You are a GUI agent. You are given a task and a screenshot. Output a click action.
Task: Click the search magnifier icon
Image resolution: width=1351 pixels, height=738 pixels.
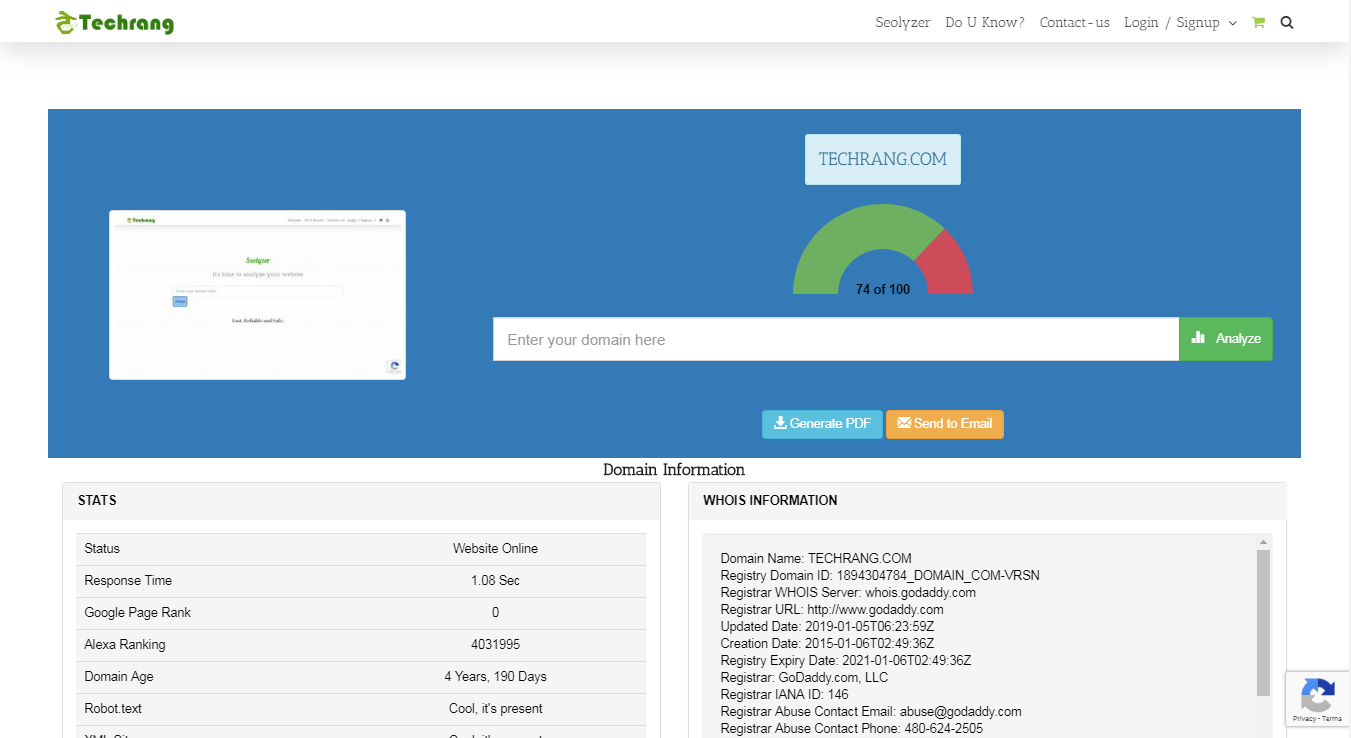coord(1287,23)
